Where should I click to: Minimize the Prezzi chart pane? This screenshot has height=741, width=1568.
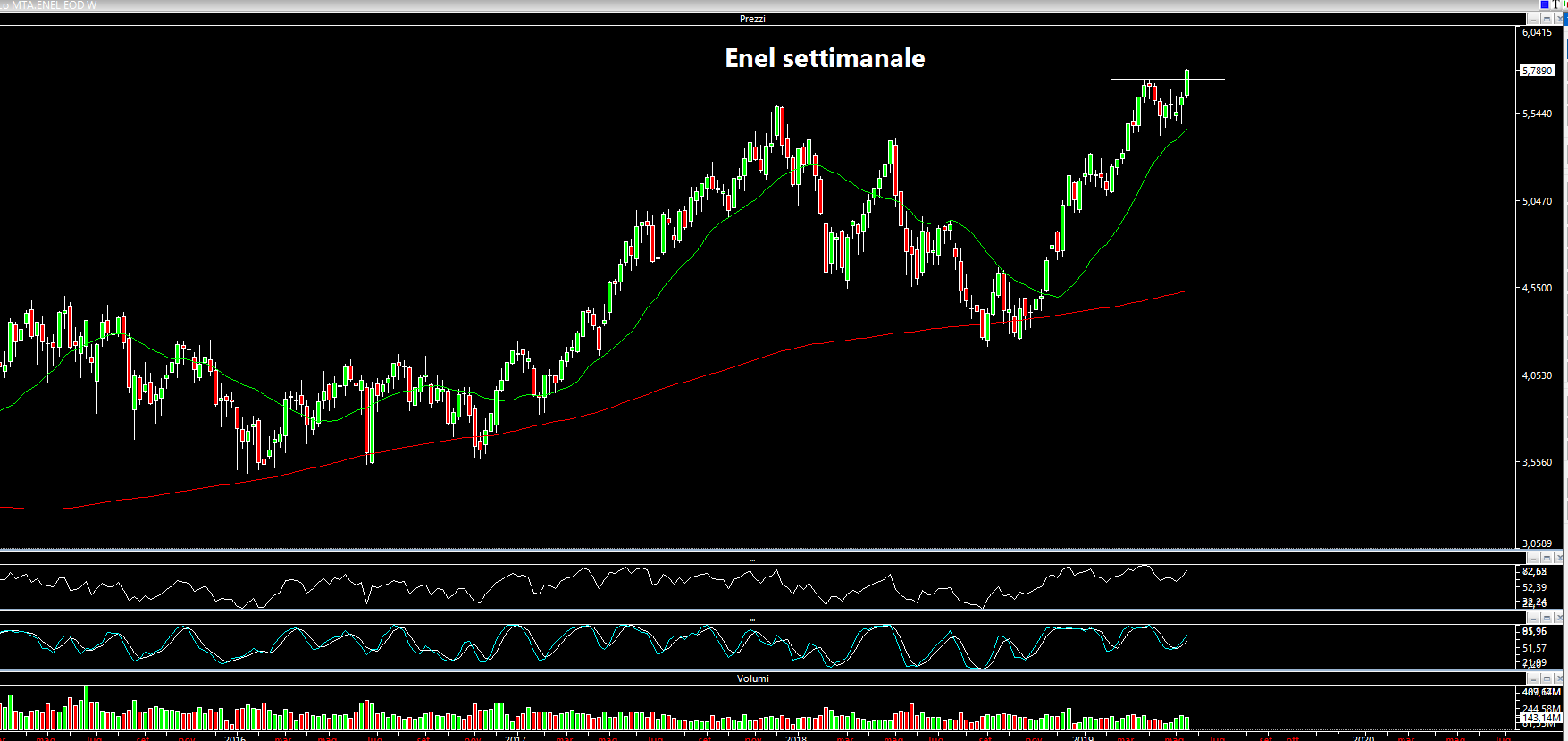click(x=1533, y=19)
